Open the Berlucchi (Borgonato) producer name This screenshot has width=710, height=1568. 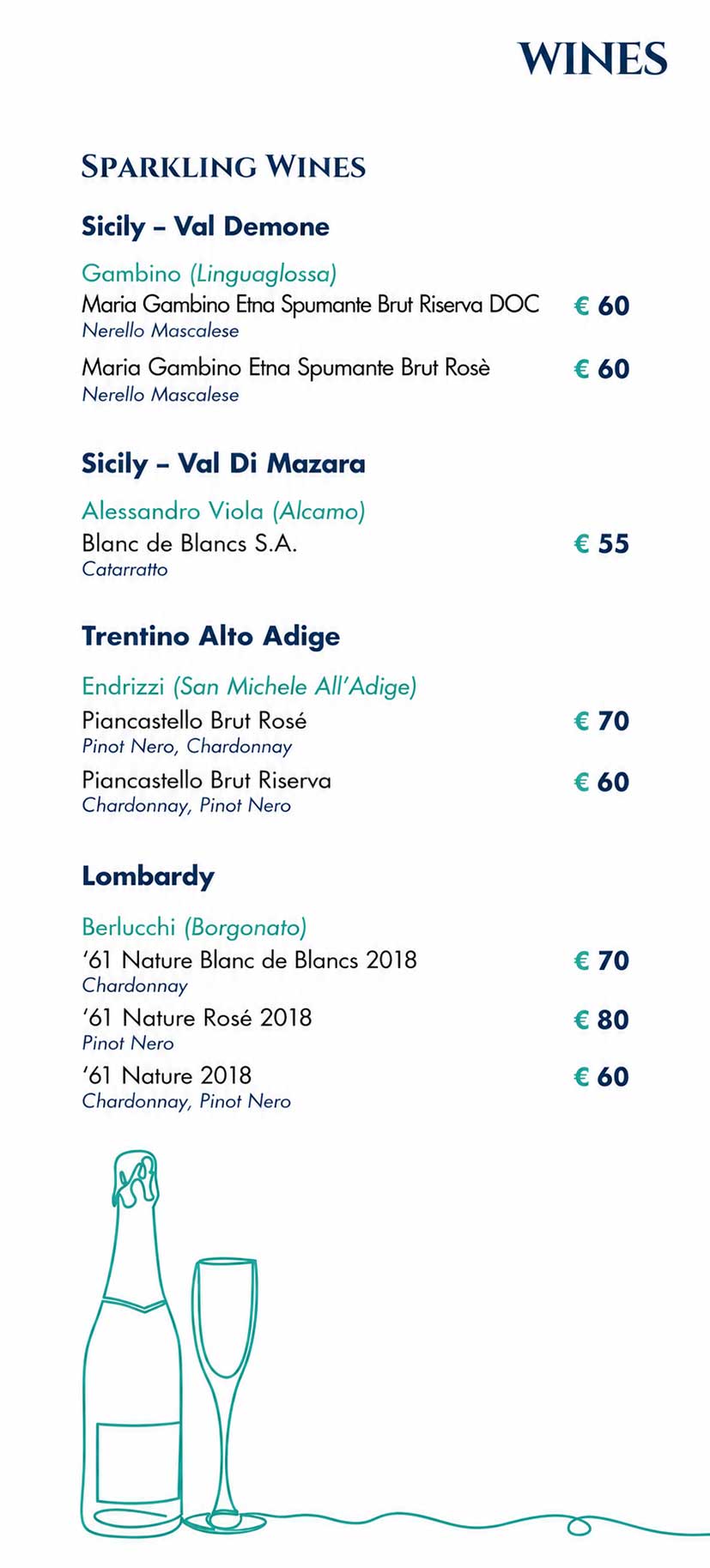coord(194,928)
